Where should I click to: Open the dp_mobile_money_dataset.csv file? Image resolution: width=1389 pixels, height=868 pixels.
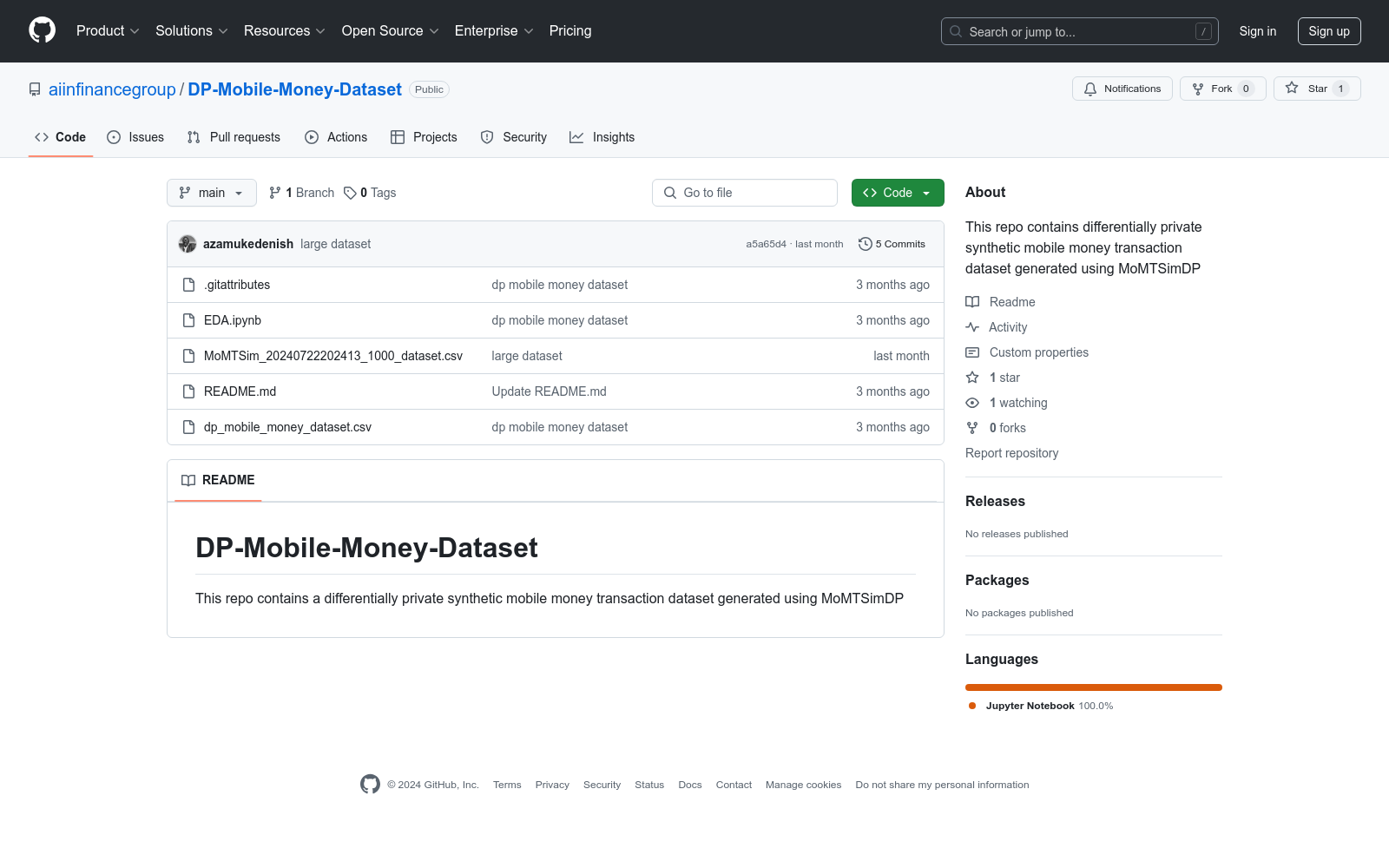point(287,427)
